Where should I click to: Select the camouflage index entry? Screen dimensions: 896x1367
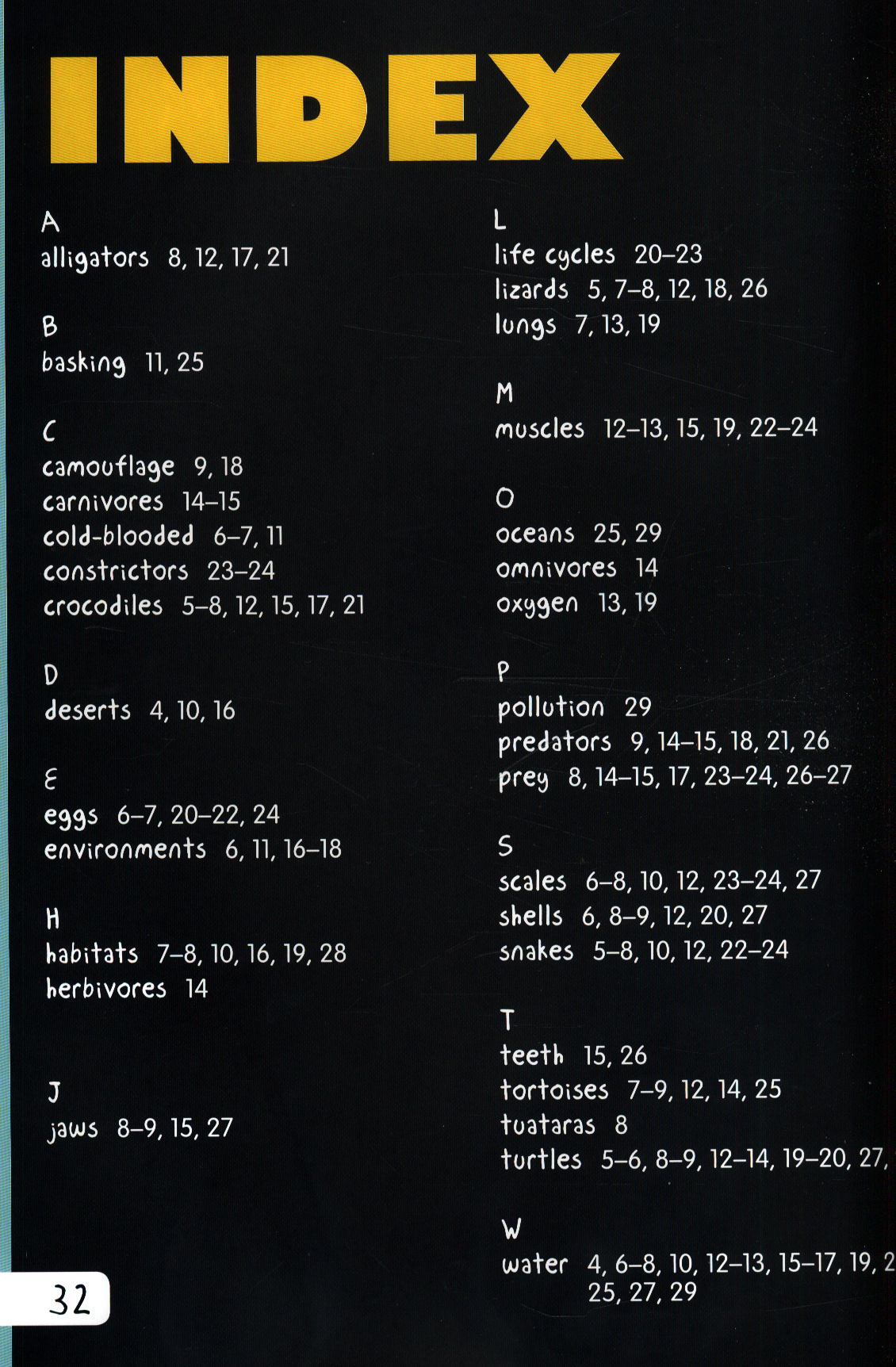pyautogui.click(x=143, y=468)
